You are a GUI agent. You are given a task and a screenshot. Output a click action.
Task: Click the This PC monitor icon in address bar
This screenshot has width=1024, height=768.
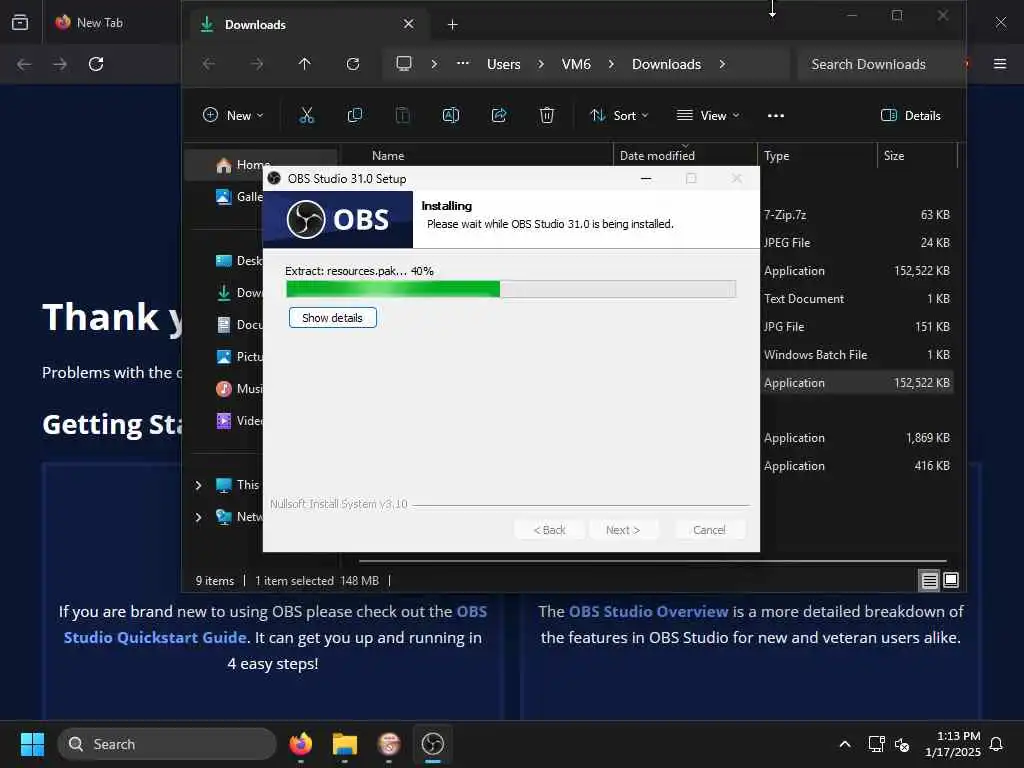[404, 63]
